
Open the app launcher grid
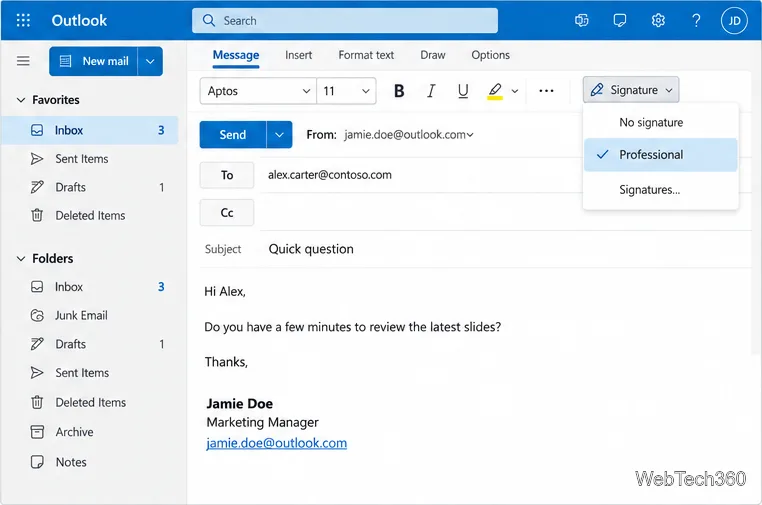(x=23, y=20)
